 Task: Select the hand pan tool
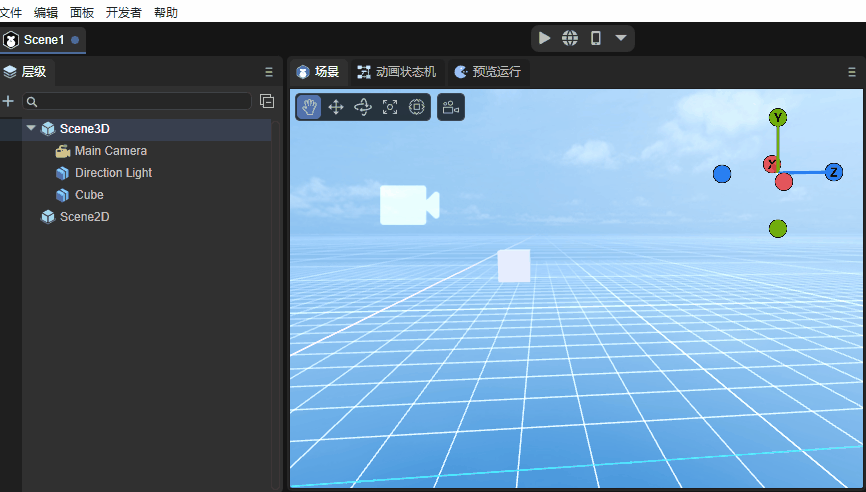[x=310, y=107]
